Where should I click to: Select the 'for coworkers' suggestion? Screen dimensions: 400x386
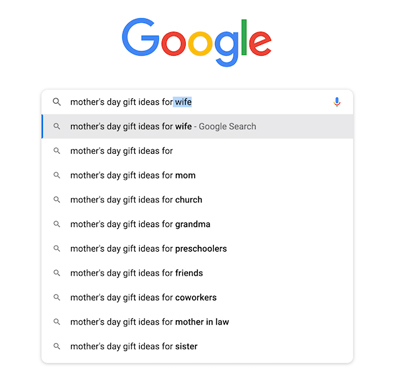point(197,297)
